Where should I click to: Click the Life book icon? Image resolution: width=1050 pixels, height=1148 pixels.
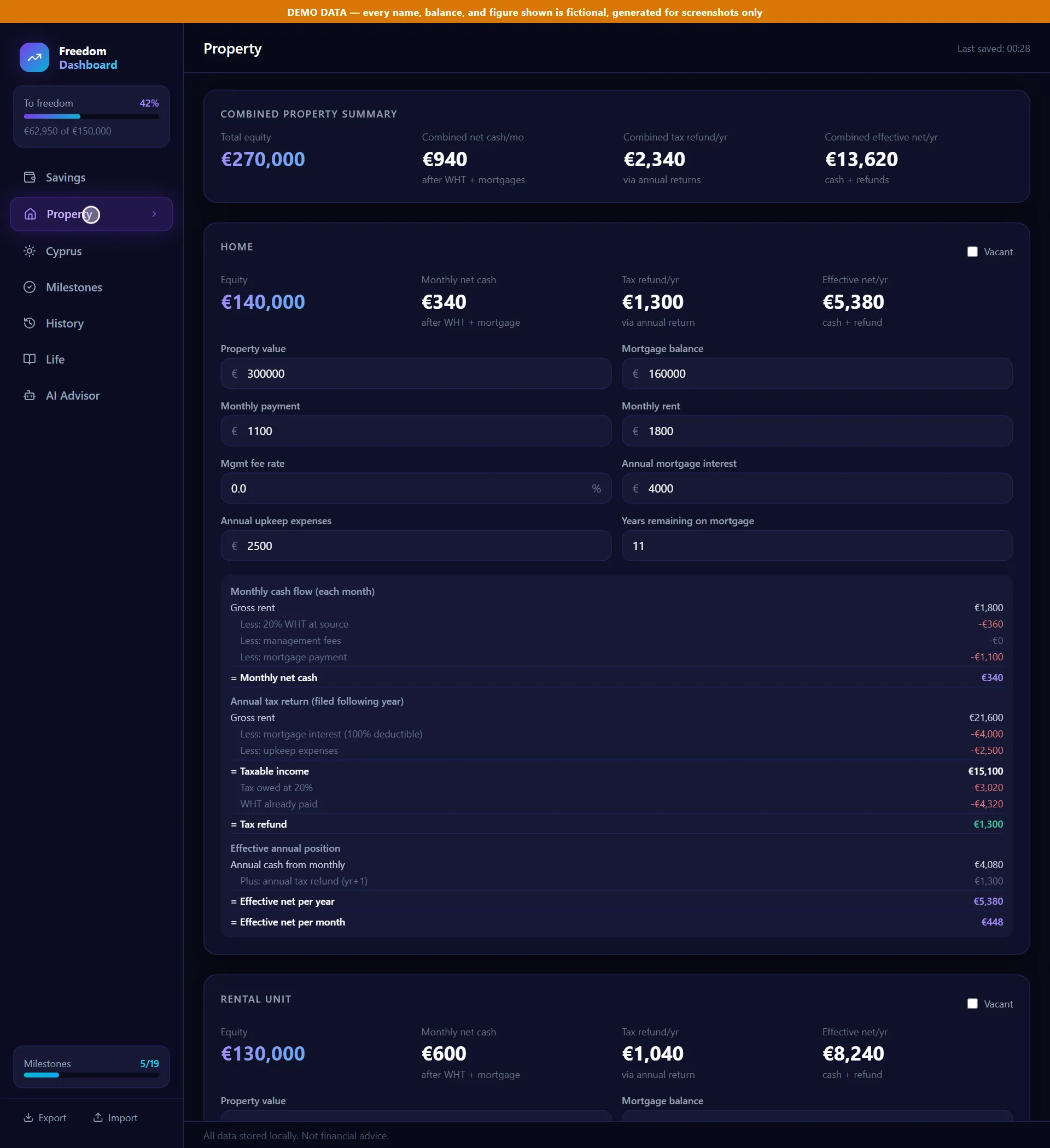click(30, 359)
